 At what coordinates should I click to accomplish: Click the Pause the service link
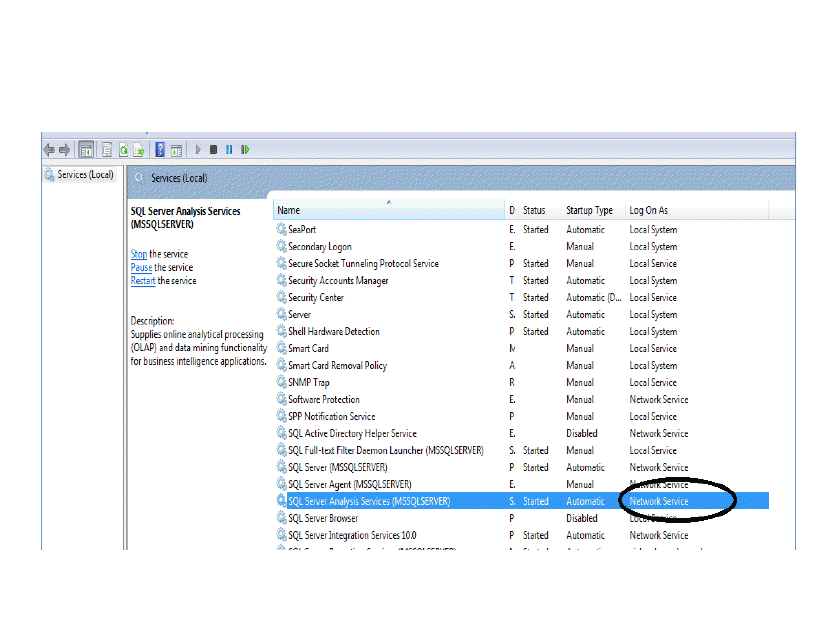(141, 267)
